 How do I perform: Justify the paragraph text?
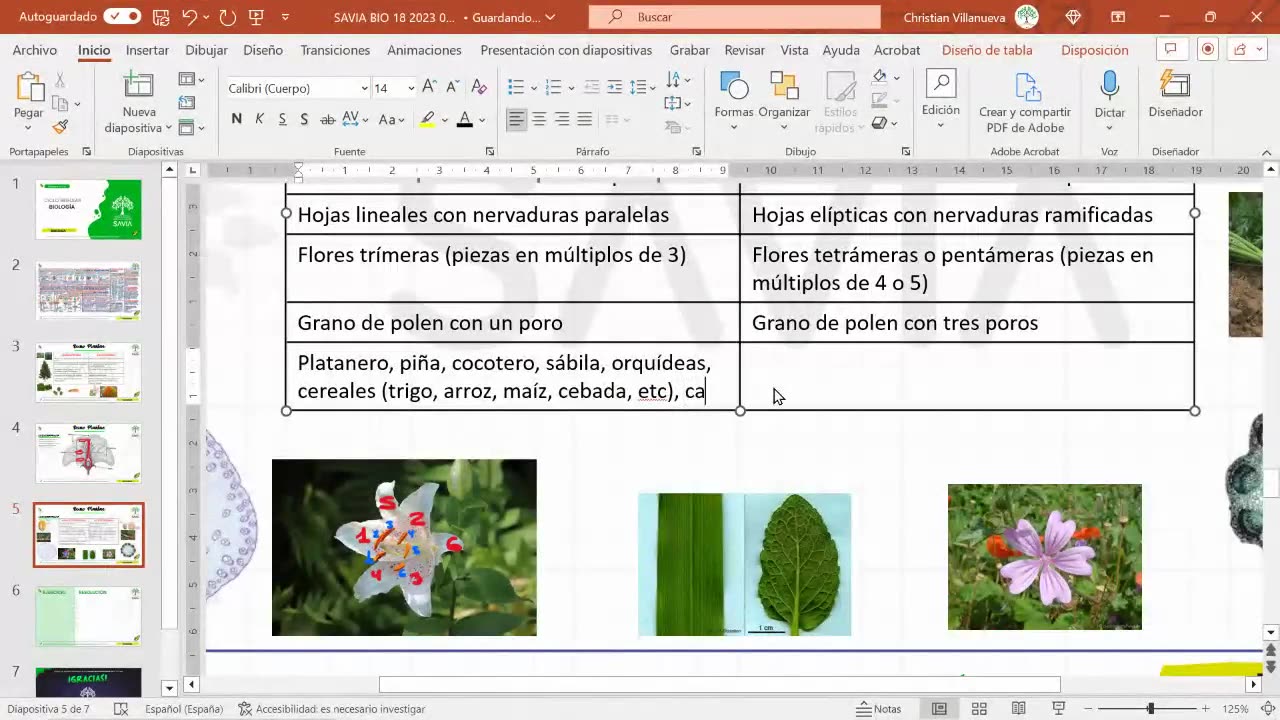585,119
